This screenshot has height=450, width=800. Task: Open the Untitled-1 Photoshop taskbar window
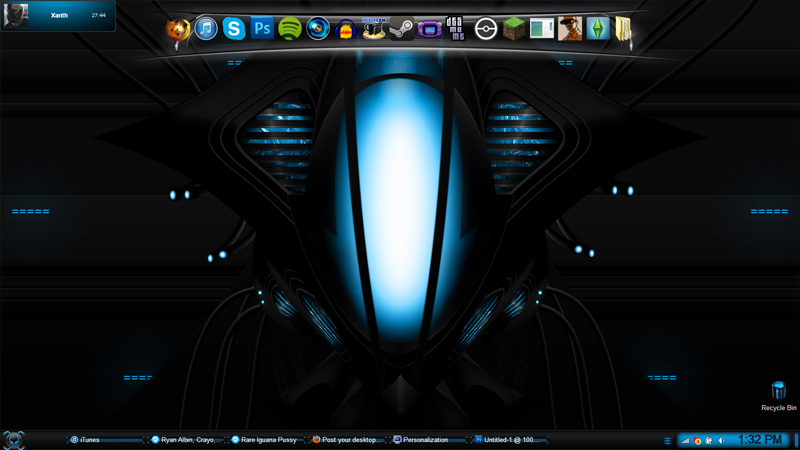(507, 440)
